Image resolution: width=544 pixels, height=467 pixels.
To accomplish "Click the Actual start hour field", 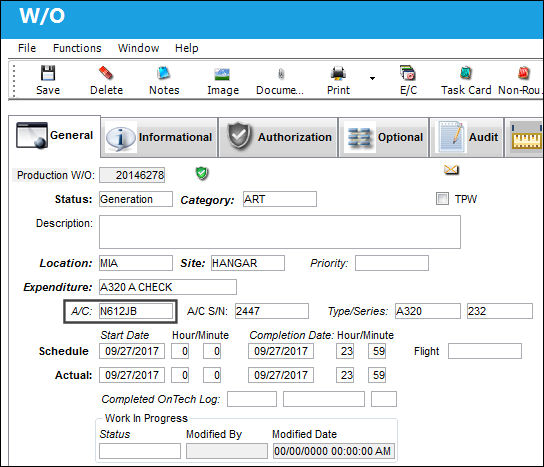I will click(x=180, y=375).
